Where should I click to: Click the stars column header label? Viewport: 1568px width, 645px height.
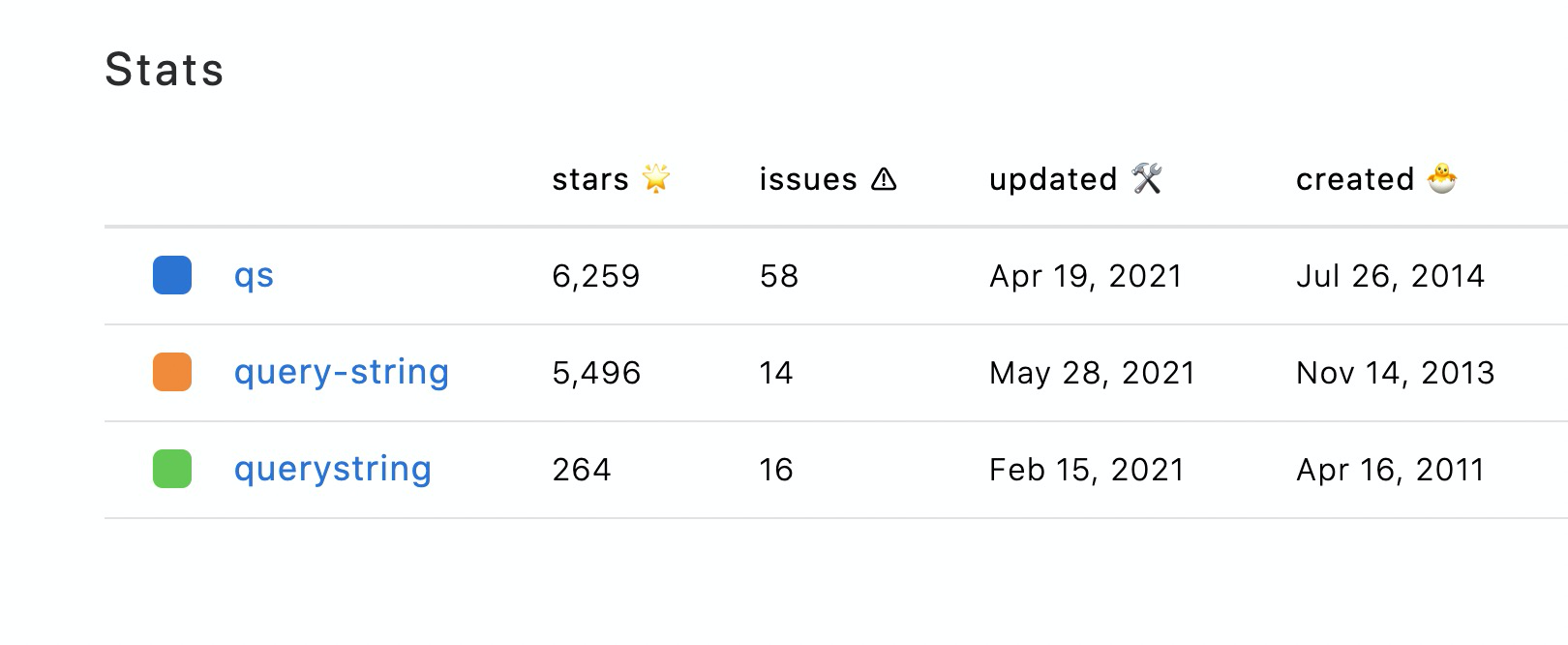point(590,179)
